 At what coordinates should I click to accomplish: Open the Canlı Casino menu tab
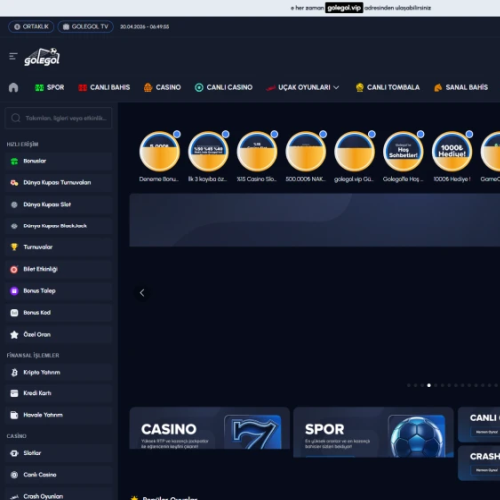(x=224, y=87)
